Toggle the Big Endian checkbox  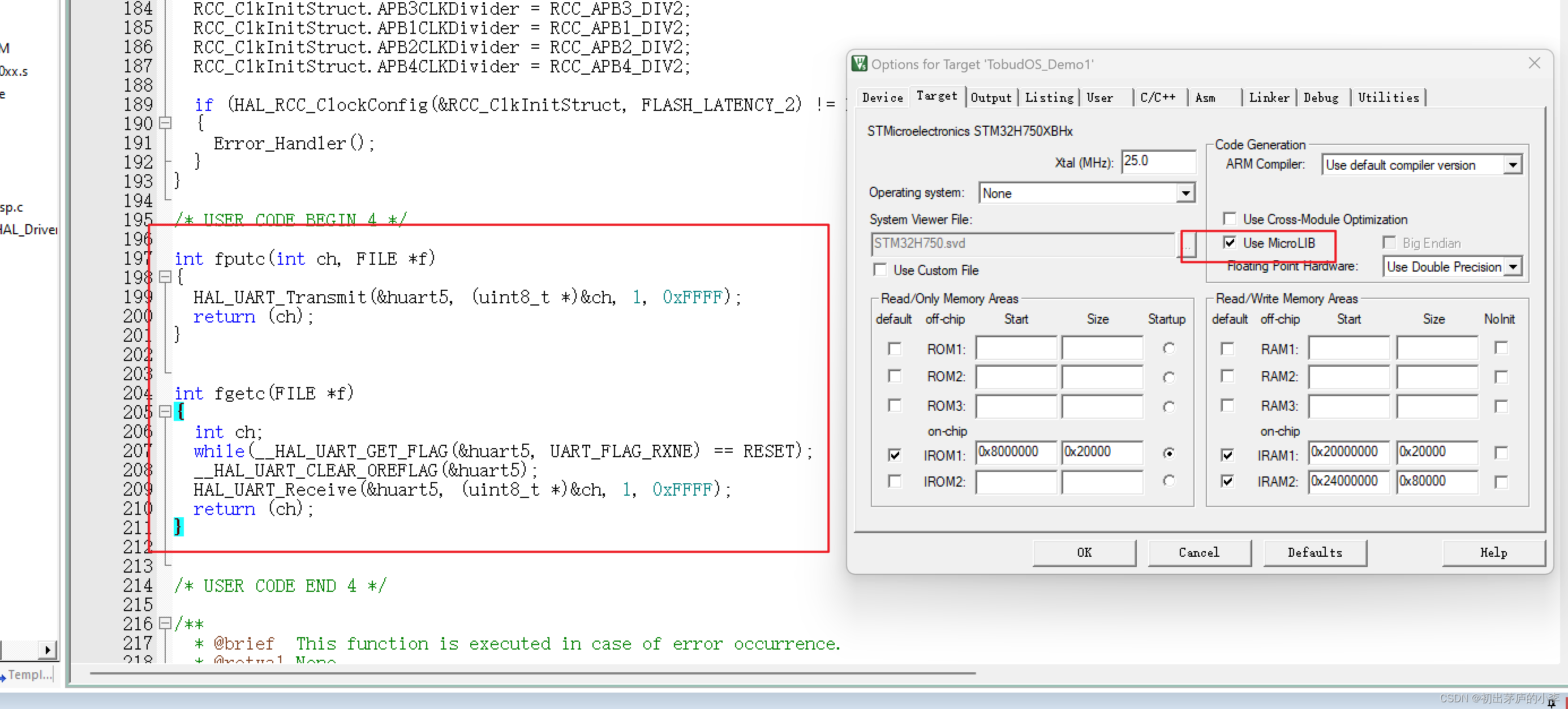[1389, 243]
